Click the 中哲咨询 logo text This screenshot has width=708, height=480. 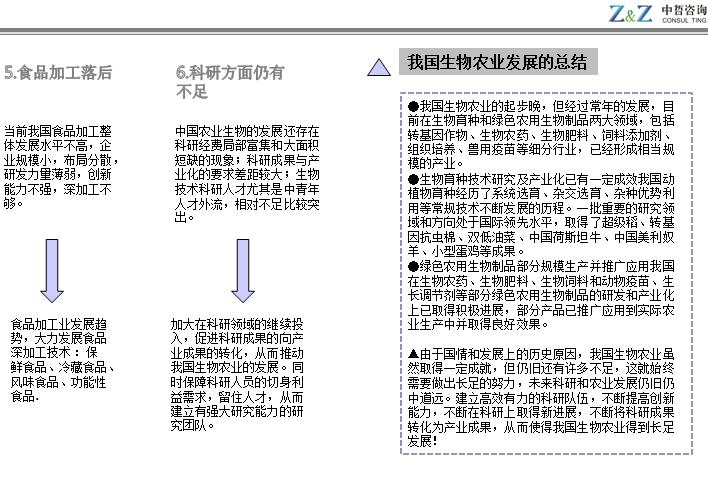click(x=682, y=9)
